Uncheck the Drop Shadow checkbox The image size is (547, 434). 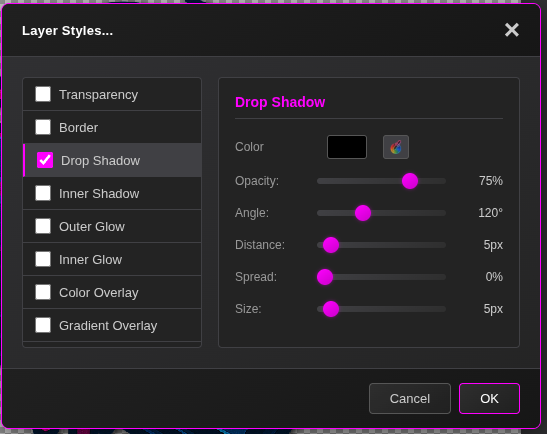[x=45, y=160]
